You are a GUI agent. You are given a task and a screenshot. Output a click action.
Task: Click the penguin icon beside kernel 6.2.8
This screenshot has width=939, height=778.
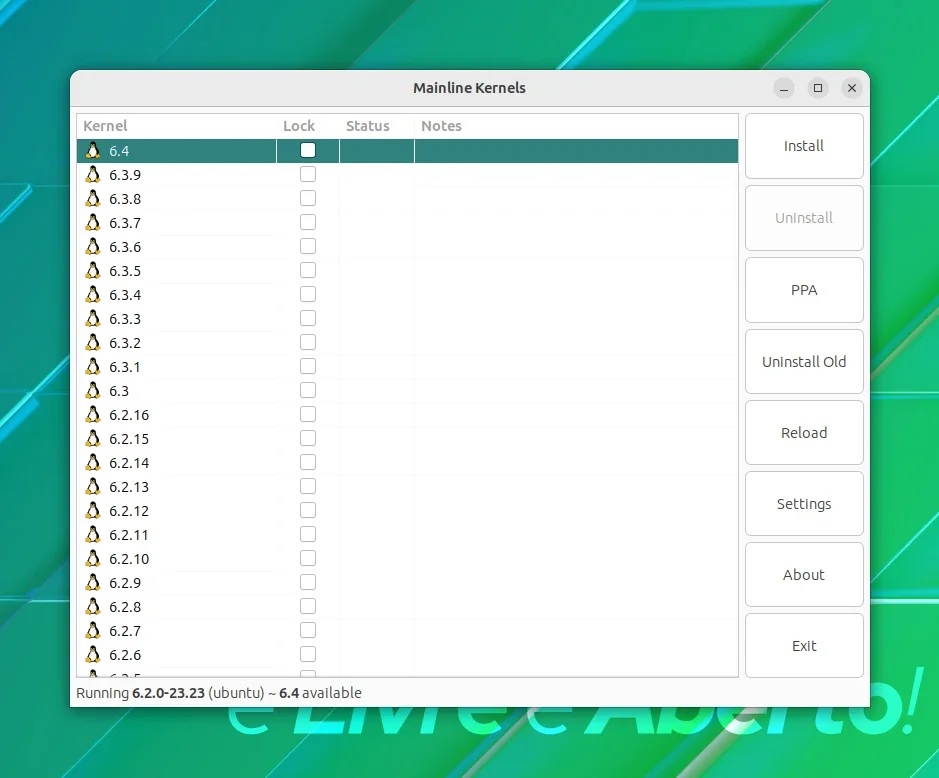93,606
